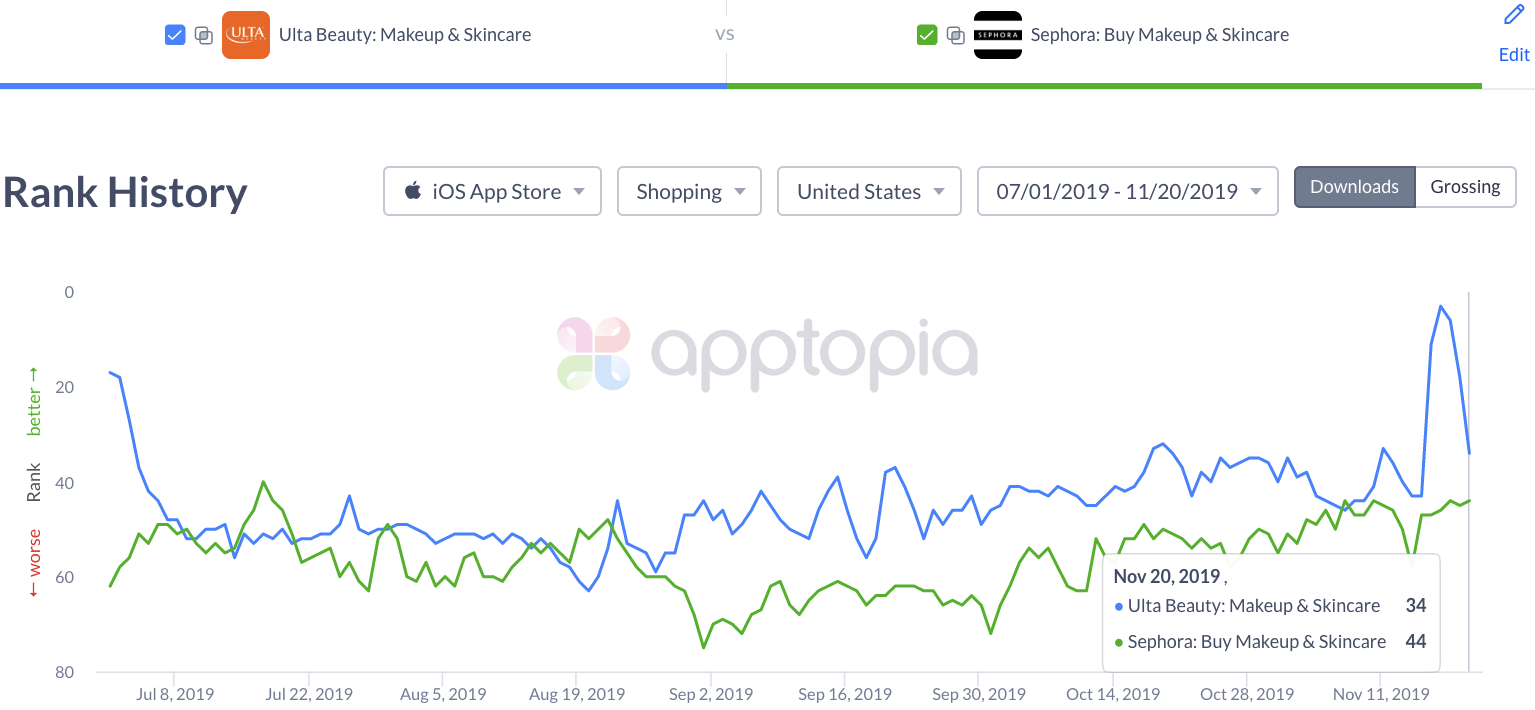1535x710 pixels.
Task: Click the Apple logo in the store dropdown
Action: pyautogui.click(x=413, y=190)
